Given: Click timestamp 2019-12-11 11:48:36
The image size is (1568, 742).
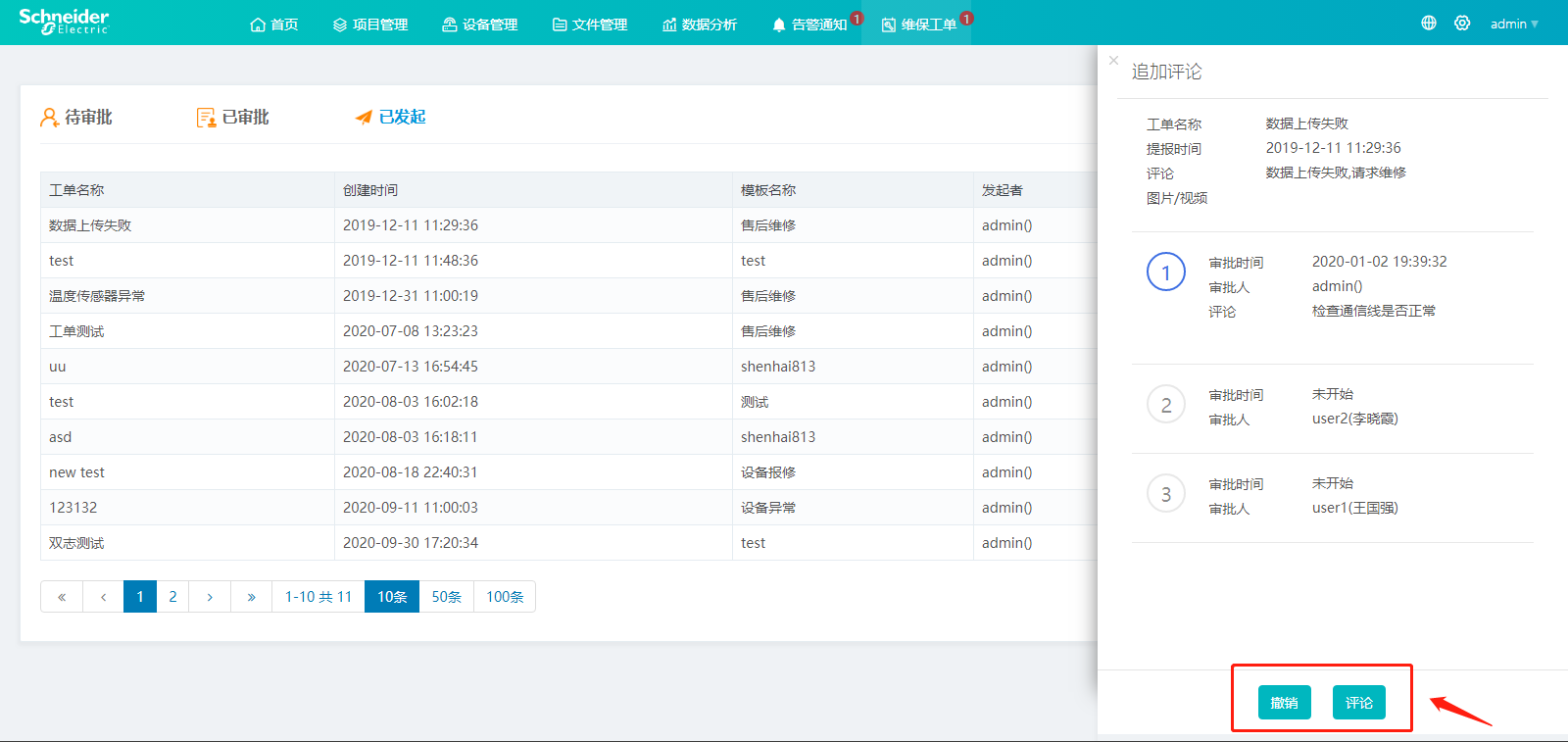Looking at the screenshot, I should pyautogui.click(x=411, y=261).
